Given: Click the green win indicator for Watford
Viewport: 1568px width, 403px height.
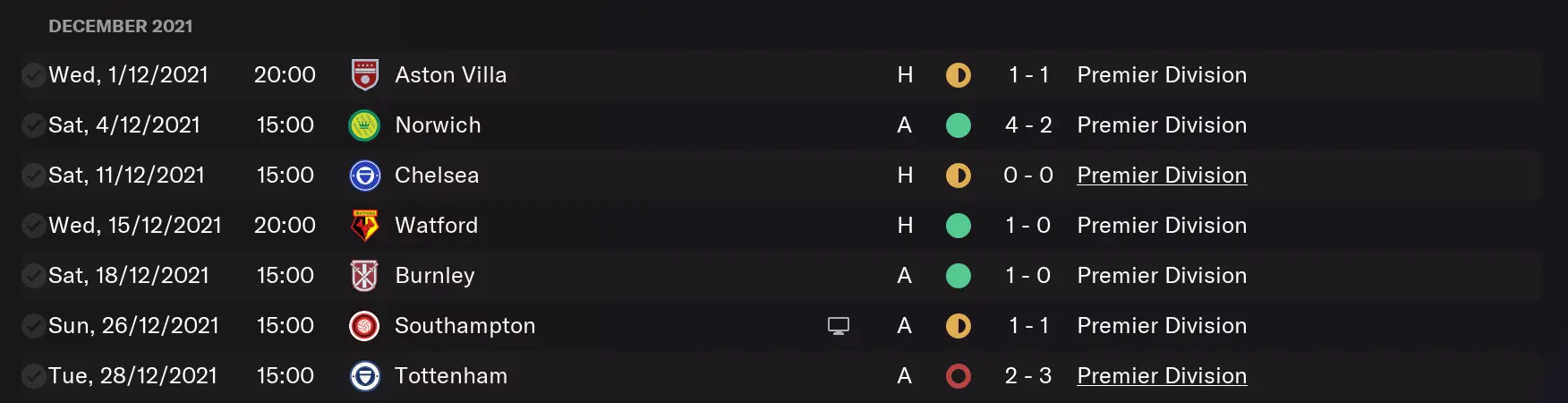Looking at the screenshot, I should [958, 226].
